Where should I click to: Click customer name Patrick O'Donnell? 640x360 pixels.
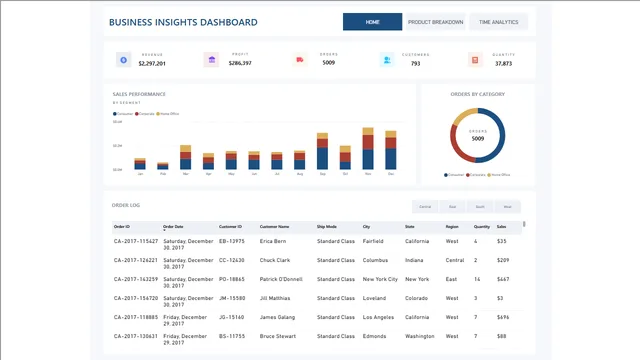tap(281, 279)
